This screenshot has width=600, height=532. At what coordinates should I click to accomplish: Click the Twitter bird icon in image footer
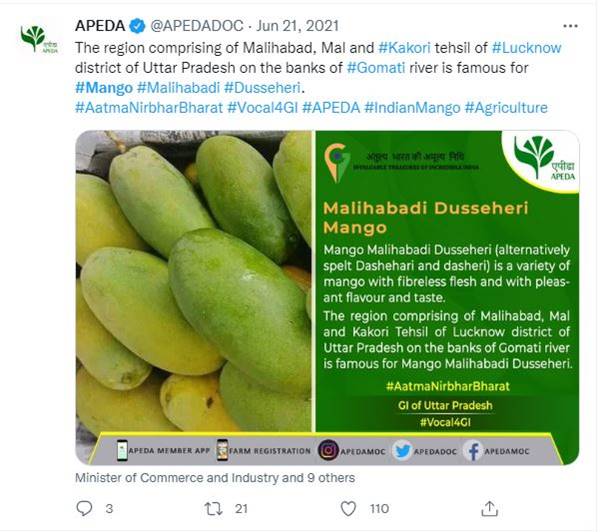coord(402,451)
